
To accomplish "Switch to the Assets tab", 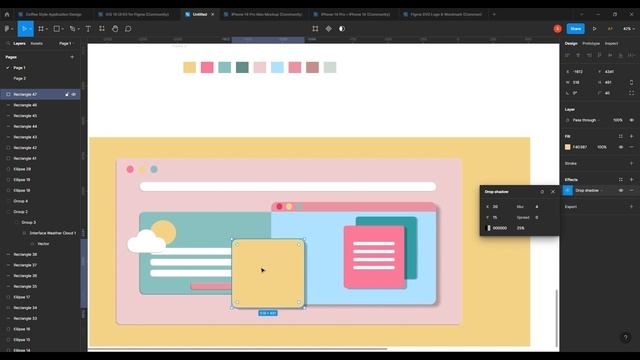I will pos(36,43).
